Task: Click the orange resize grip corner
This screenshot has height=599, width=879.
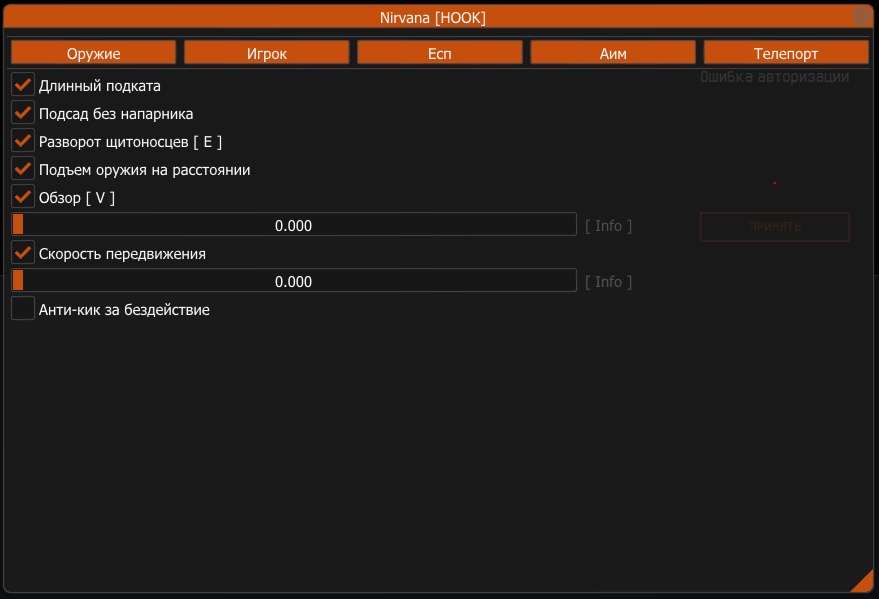Action: click(864, 582)
